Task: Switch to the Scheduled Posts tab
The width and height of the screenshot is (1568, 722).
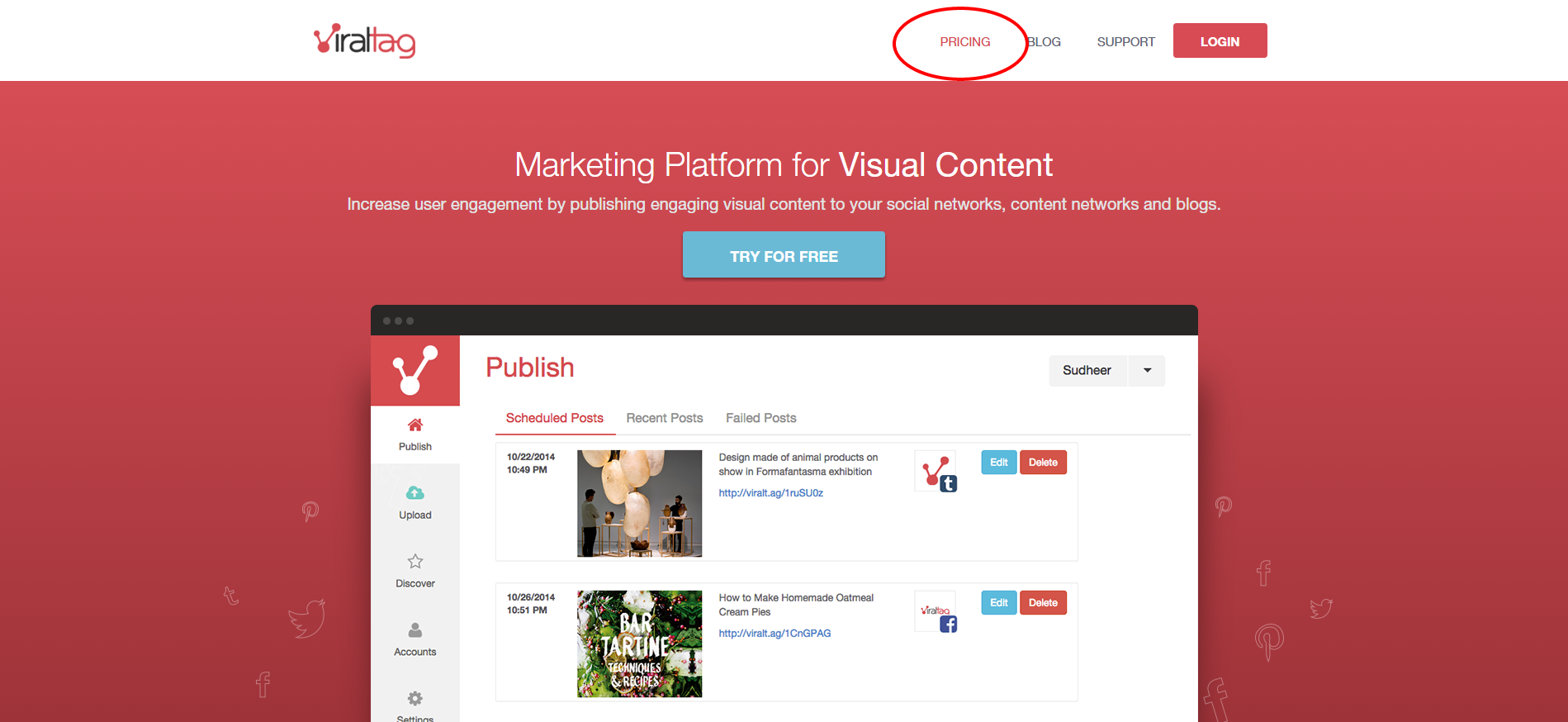Action: point(555,418)
